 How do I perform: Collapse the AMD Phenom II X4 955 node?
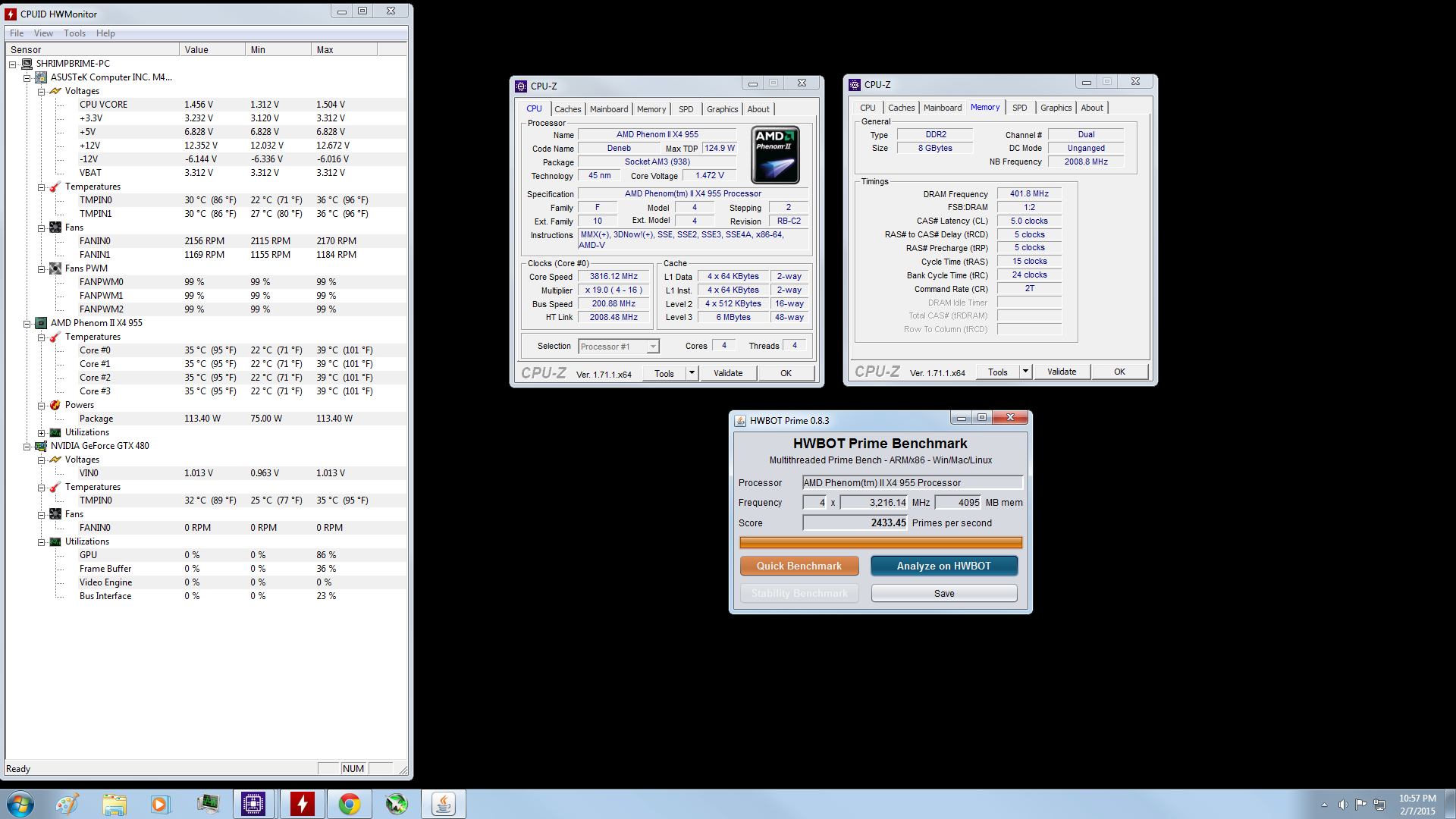tap(27, 324)
